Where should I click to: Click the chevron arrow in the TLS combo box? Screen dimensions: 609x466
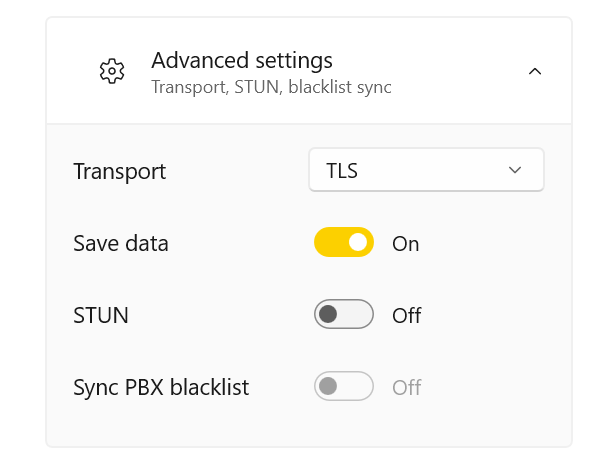coord(515,170)
